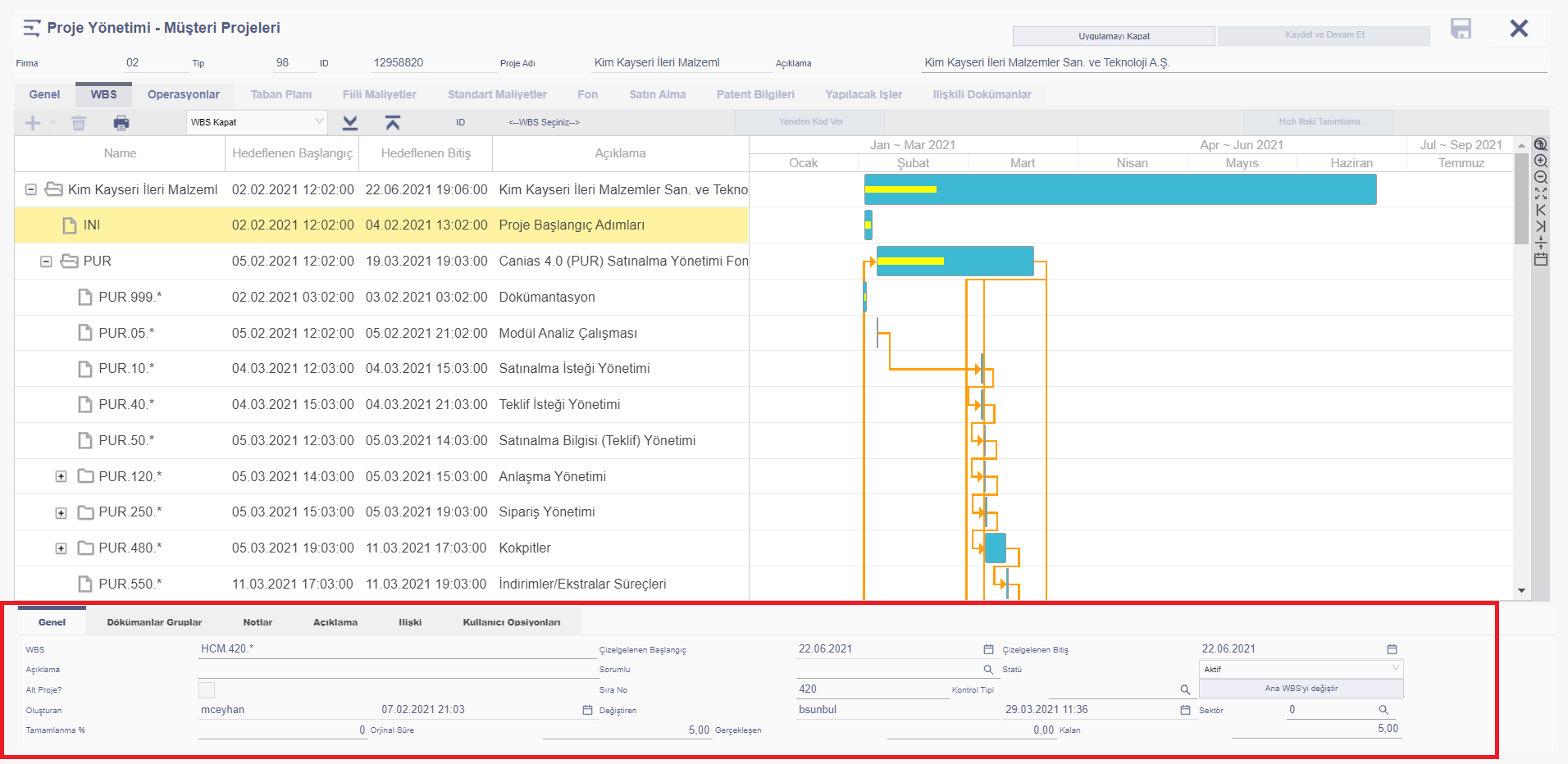
Task: Toggle the Alt Proje? checkbox
Action: [x=207, y=689]
